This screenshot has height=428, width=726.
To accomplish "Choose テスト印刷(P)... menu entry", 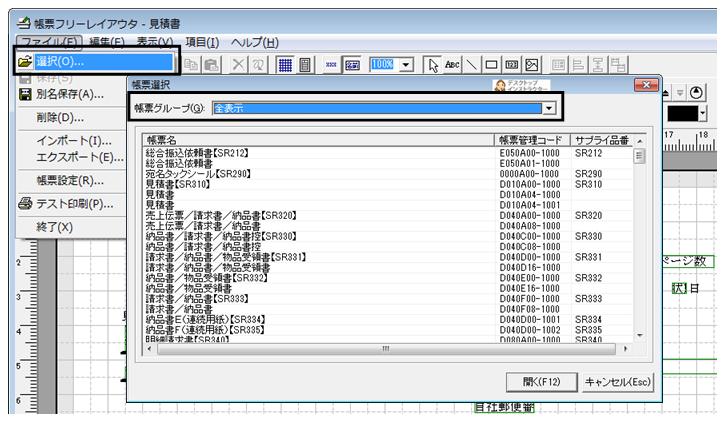I will pos(75,204).
